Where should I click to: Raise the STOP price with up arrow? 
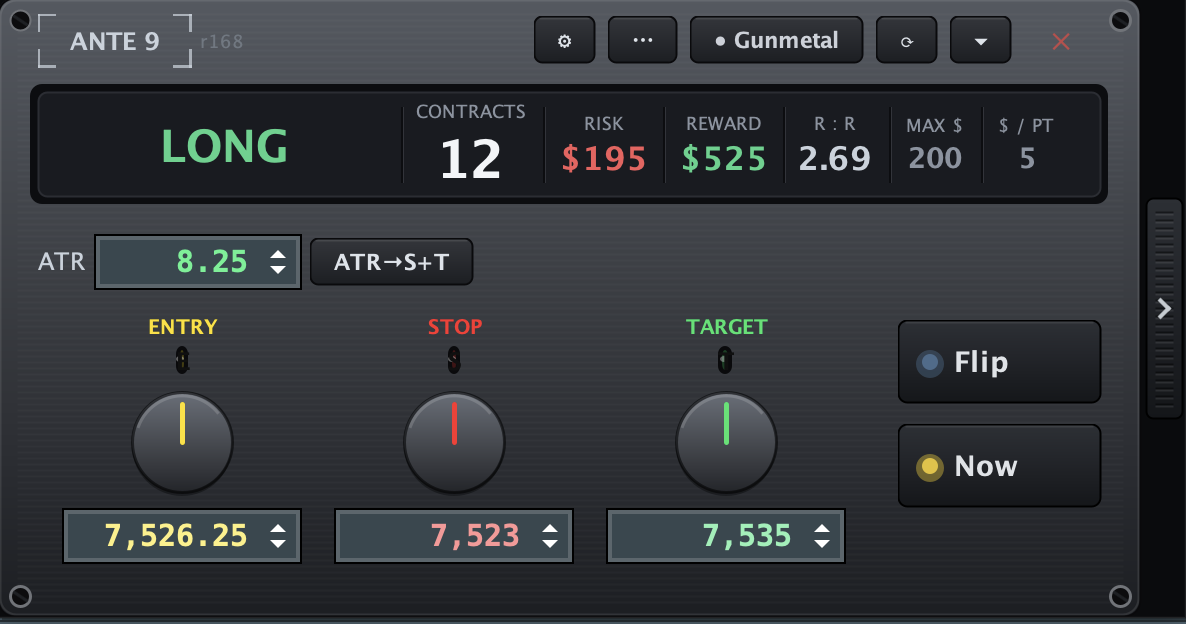(x=550, y=529)
